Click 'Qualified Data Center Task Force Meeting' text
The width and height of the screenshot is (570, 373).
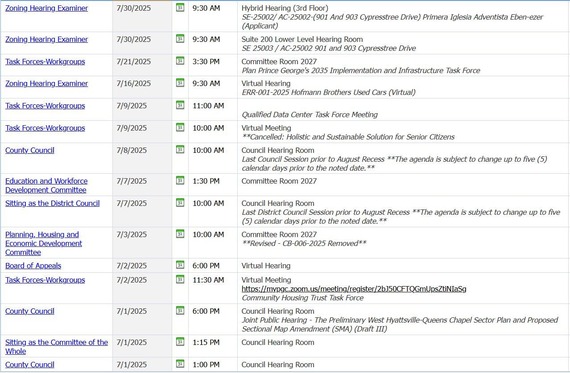(x=310, y=115)
